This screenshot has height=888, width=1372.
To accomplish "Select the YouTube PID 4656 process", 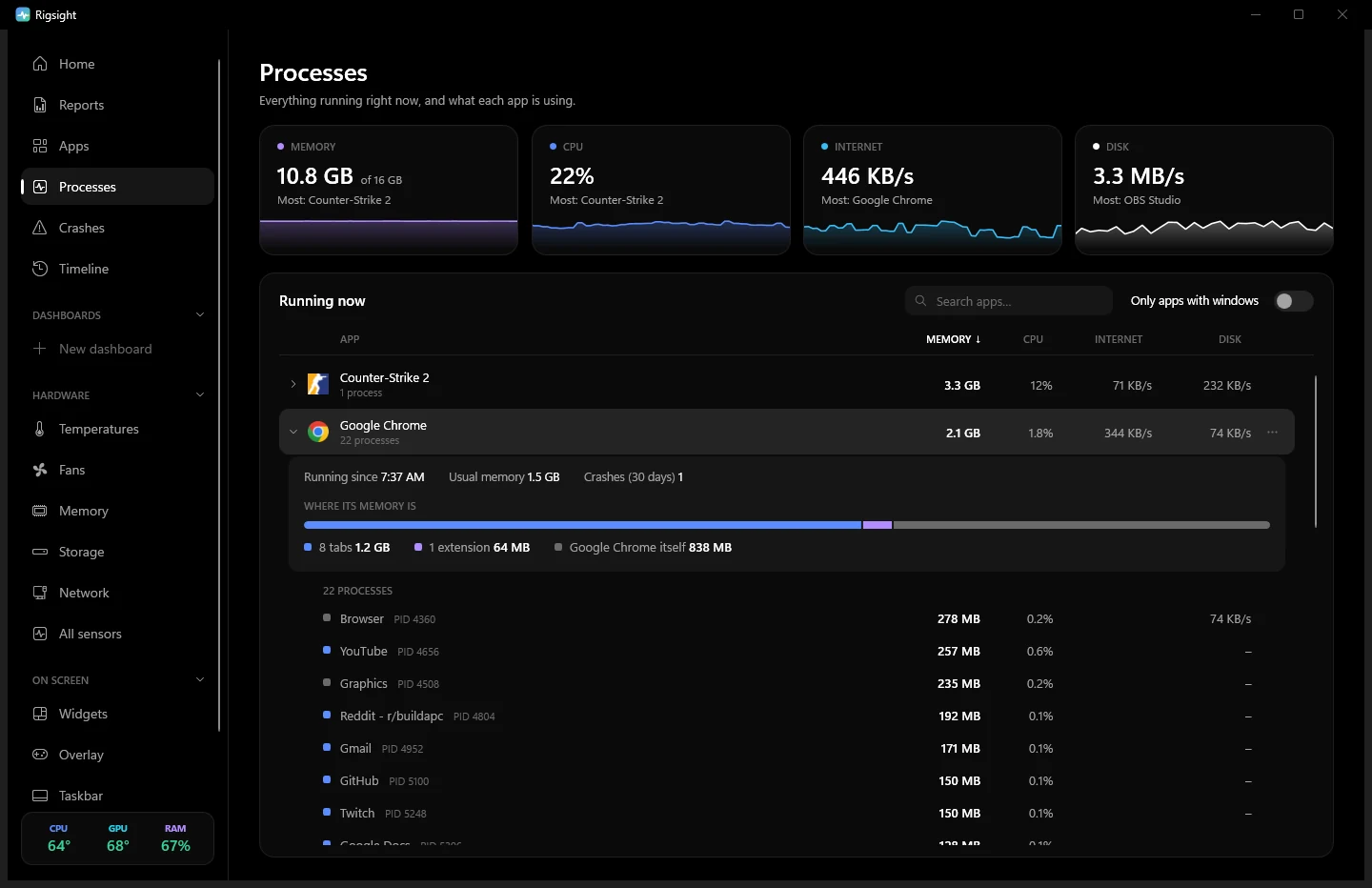I will click(787, 652).
